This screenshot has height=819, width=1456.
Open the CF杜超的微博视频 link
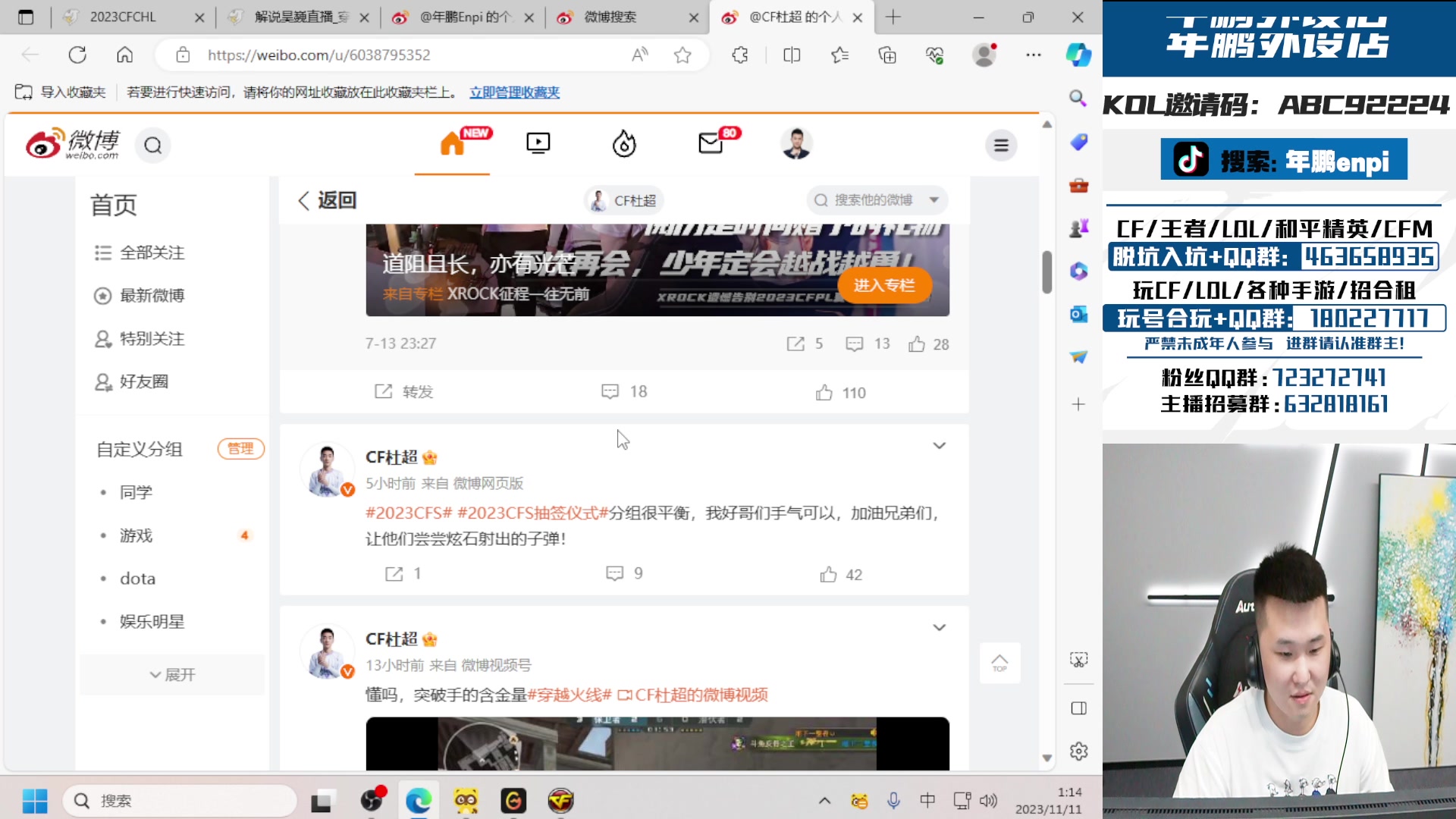(x=693, y=695)
